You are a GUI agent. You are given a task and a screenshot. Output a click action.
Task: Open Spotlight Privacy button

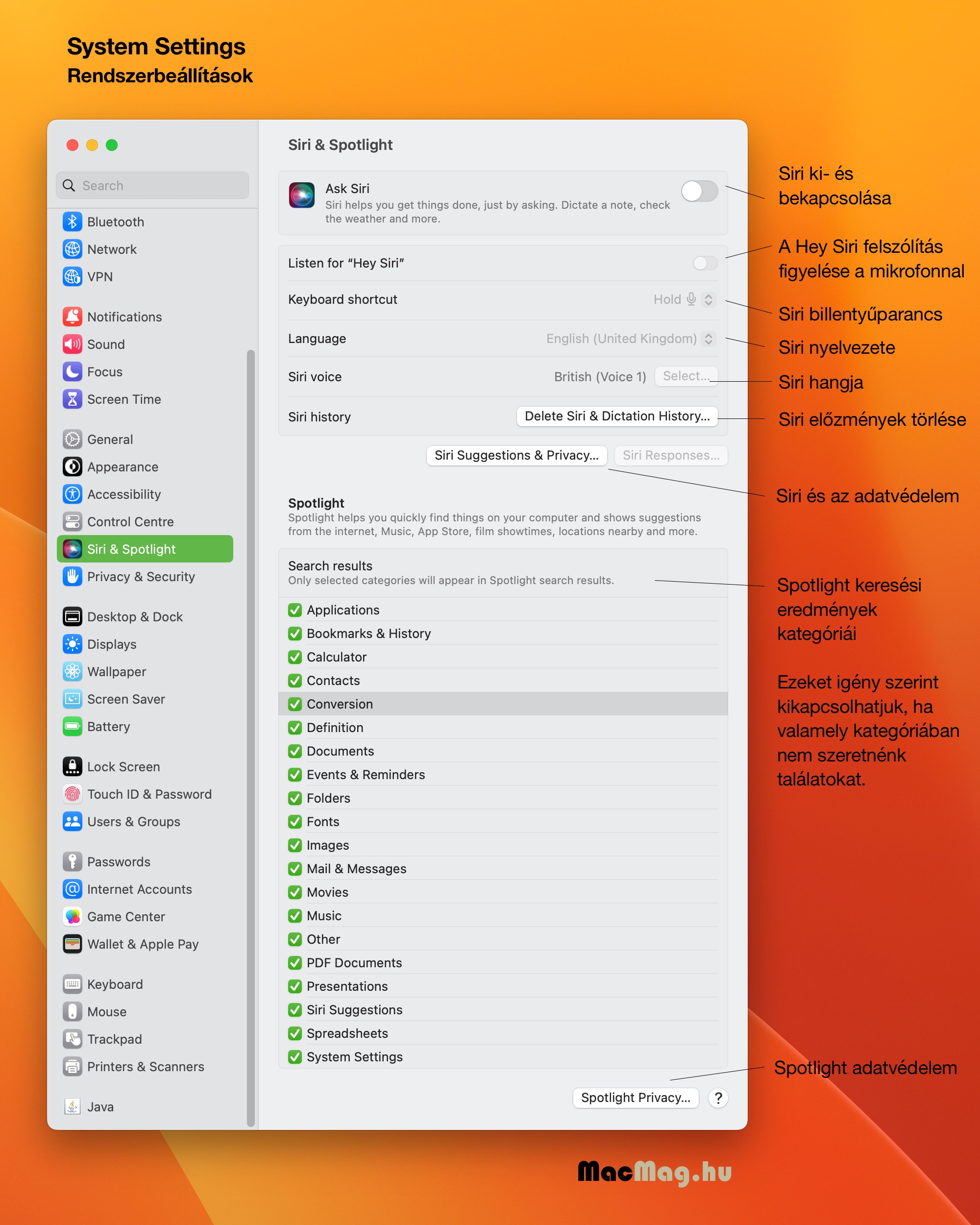[x=636, y=1098]
